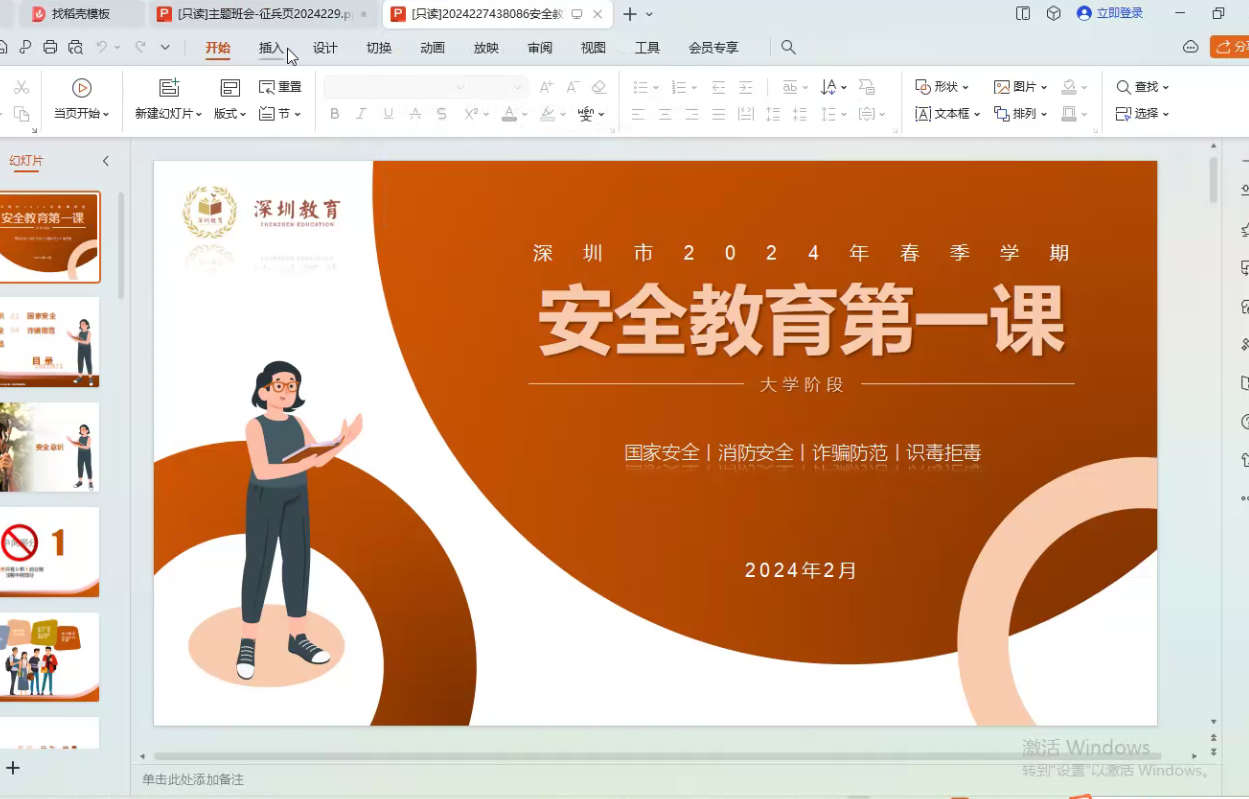This screenshot has width=1249, height=799.
Task: Click the 立即登录 login button
Action: (1110, 13)
